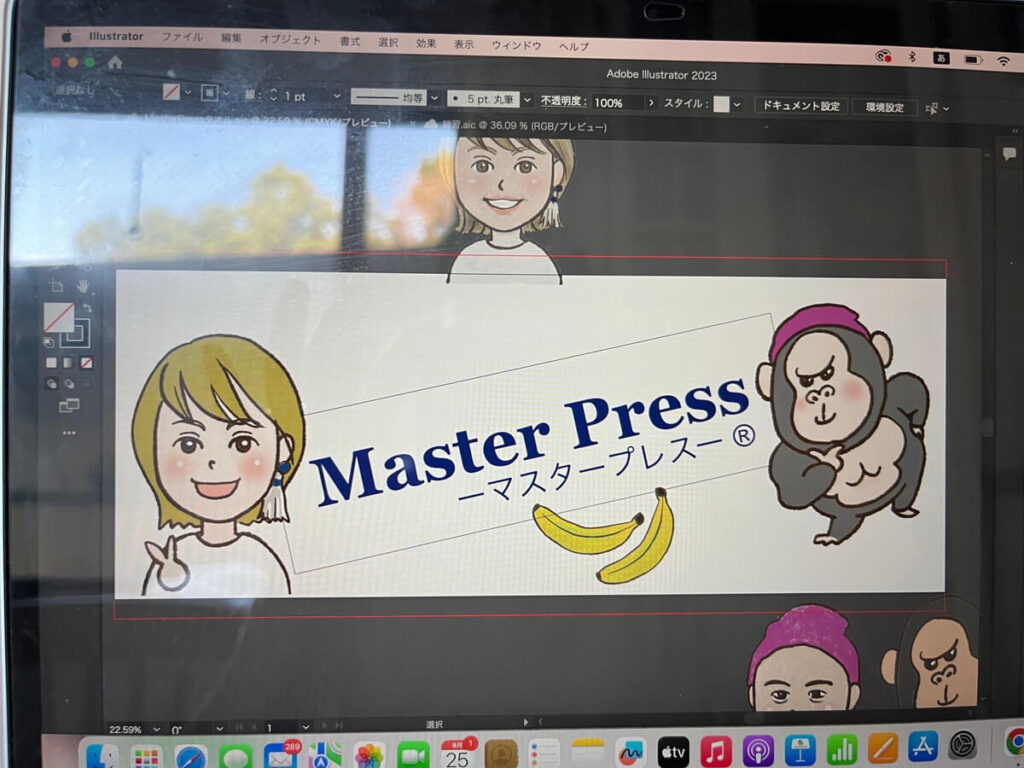The height and width of the screenshot is (768, 1024).
Task: Open the ヘルプ menu
Action: tap(574, 47)
